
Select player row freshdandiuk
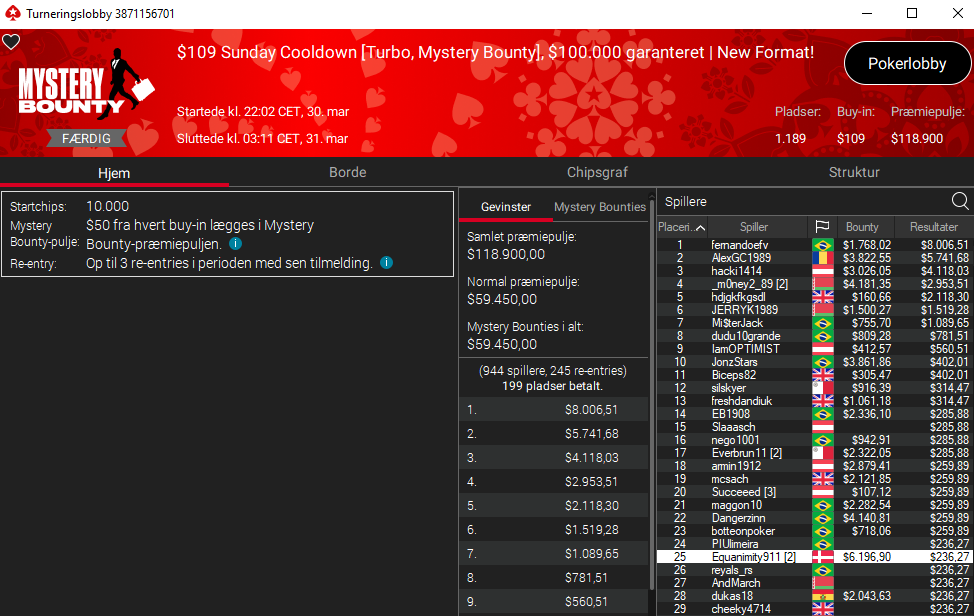point(815,401)
